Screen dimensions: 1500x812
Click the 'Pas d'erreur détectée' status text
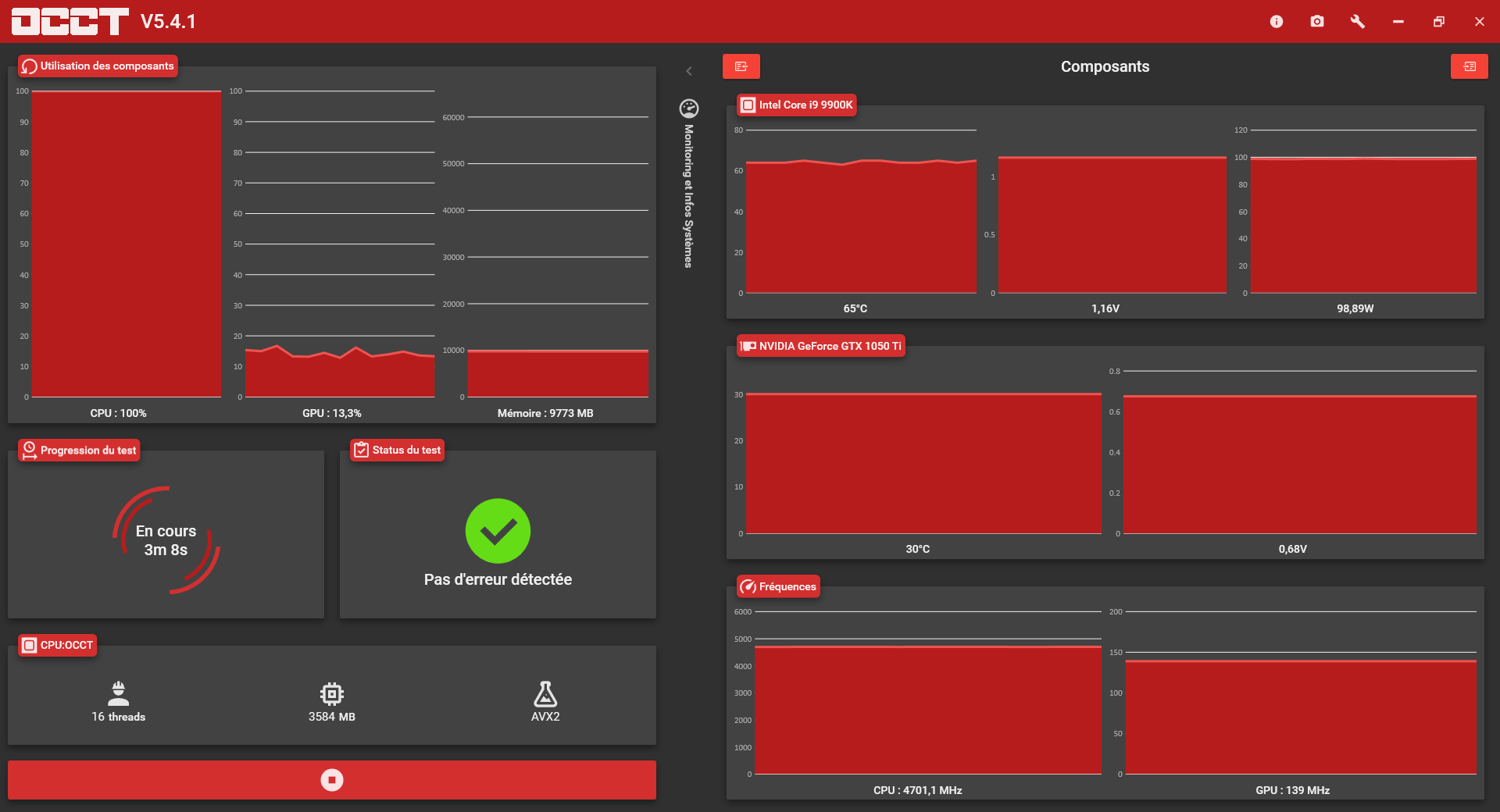pos(498,579)
